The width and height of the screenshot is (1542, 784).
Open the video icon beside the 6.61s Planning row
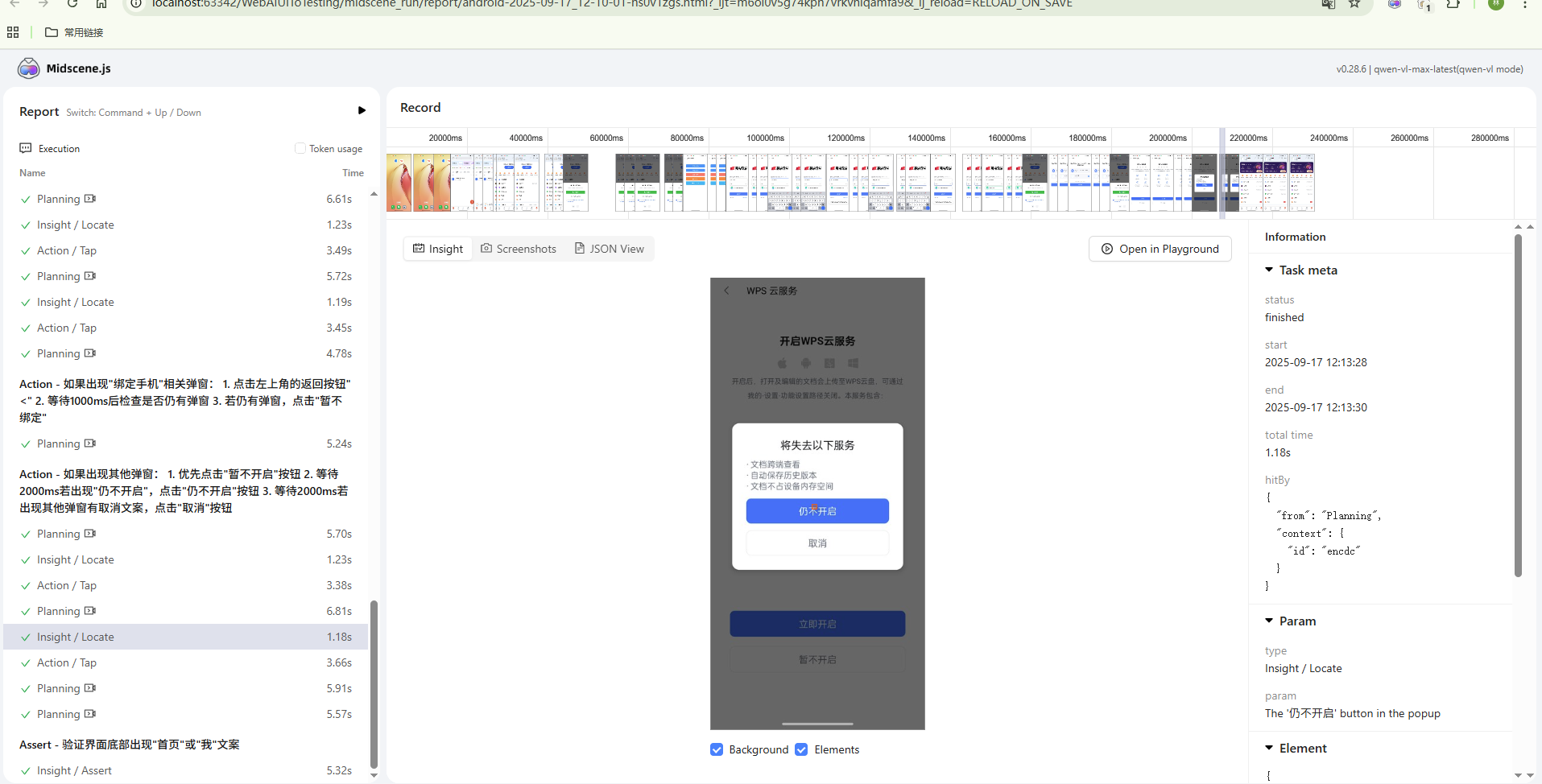pos(90,199)
